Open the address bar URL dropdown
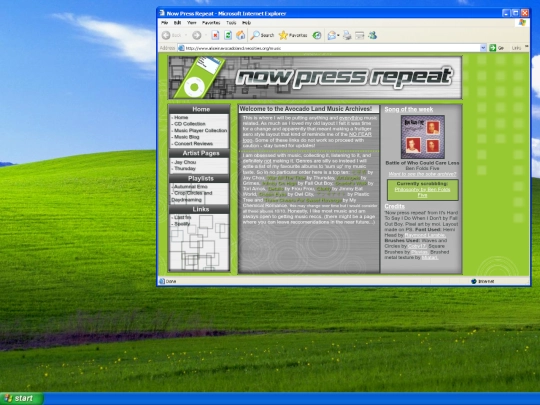 tap(483, 48)
